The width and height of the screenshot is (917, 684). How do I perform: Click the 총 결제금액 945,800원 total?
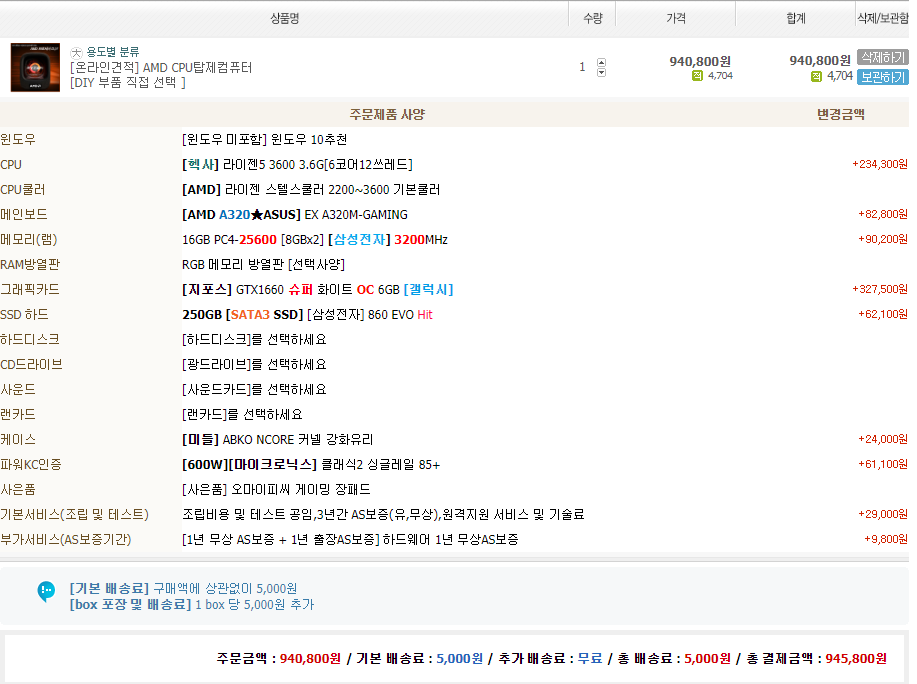coord(856,658)
